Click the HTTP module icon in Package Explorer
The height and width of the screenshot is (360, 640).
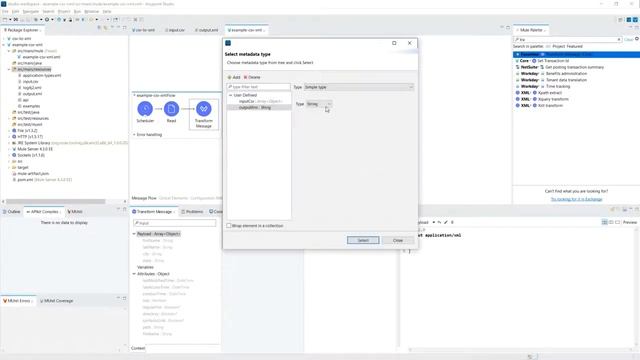(x=14, y=137)
